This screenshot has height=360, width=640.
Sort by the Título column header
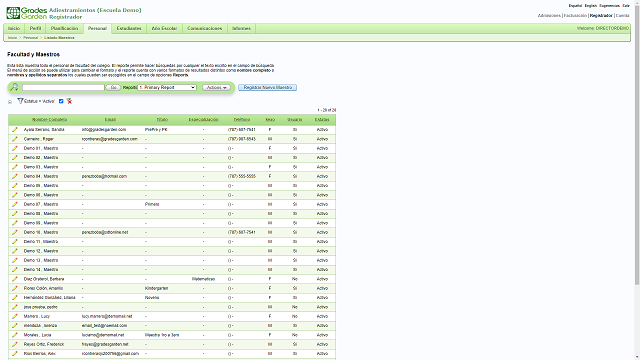[x=162, y=120]
